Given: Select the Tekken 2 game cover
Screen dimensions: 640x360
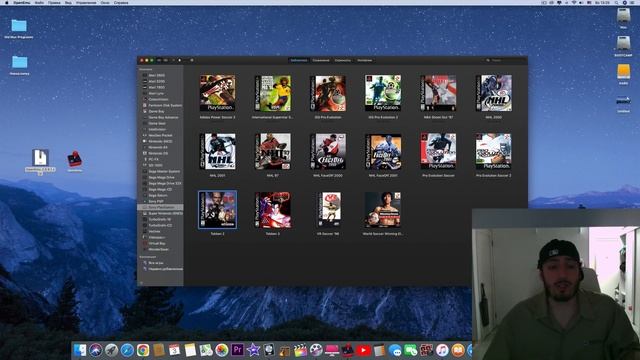Looking at the screenshot, I should [x=218, y=210].
